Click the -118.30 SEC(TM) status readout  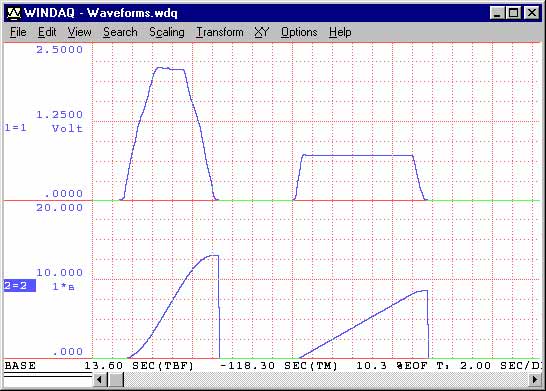tap(279, 366)
